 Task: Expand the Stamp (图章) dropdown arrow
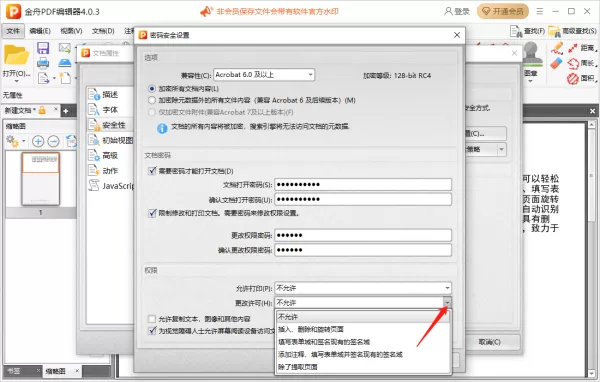click(531, 81)
